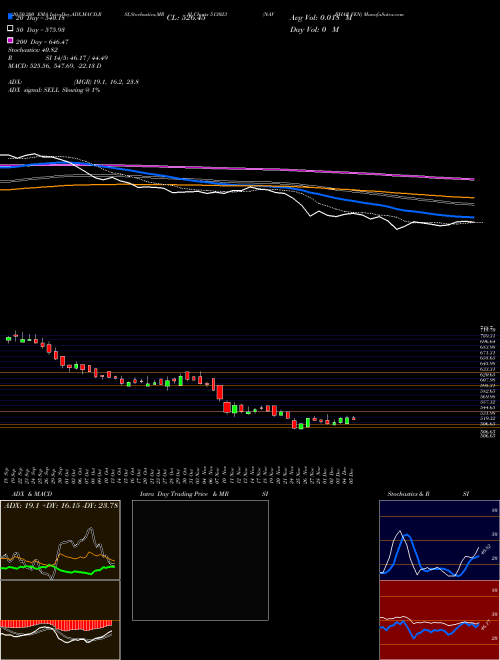This screenshot has height=660, width=500.
Task: Click the 'Stochastics: 49.82' reading
Action: click(x=33, y=50)
